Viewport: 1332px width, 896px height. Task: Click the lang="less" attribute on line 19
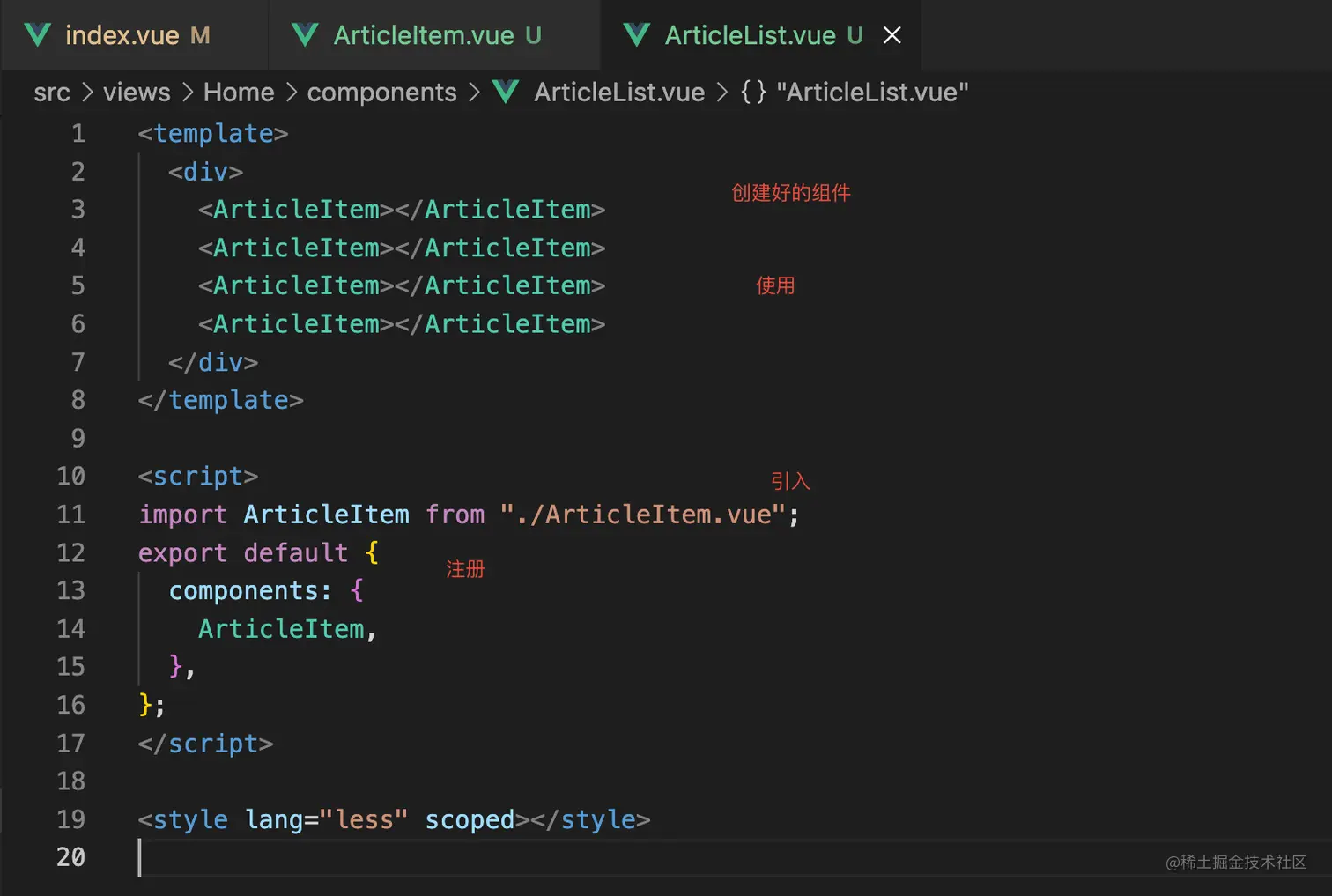[327, 820]
